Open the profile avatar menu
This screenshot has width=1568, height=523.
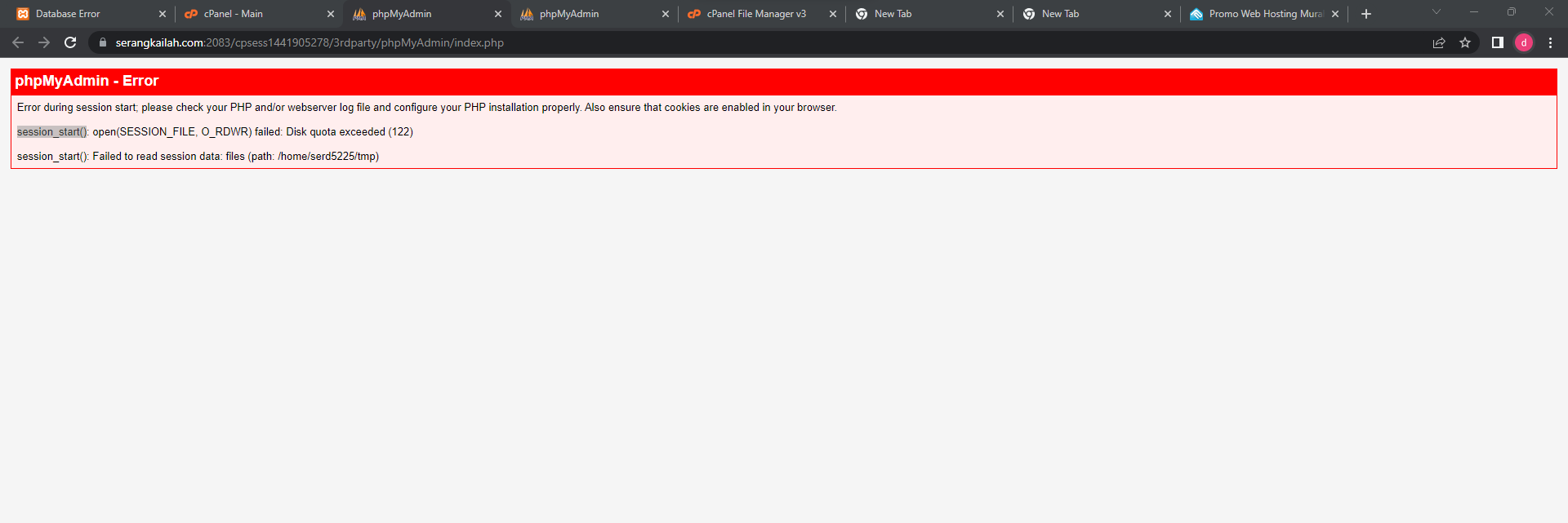click(x=1524, y=42)
